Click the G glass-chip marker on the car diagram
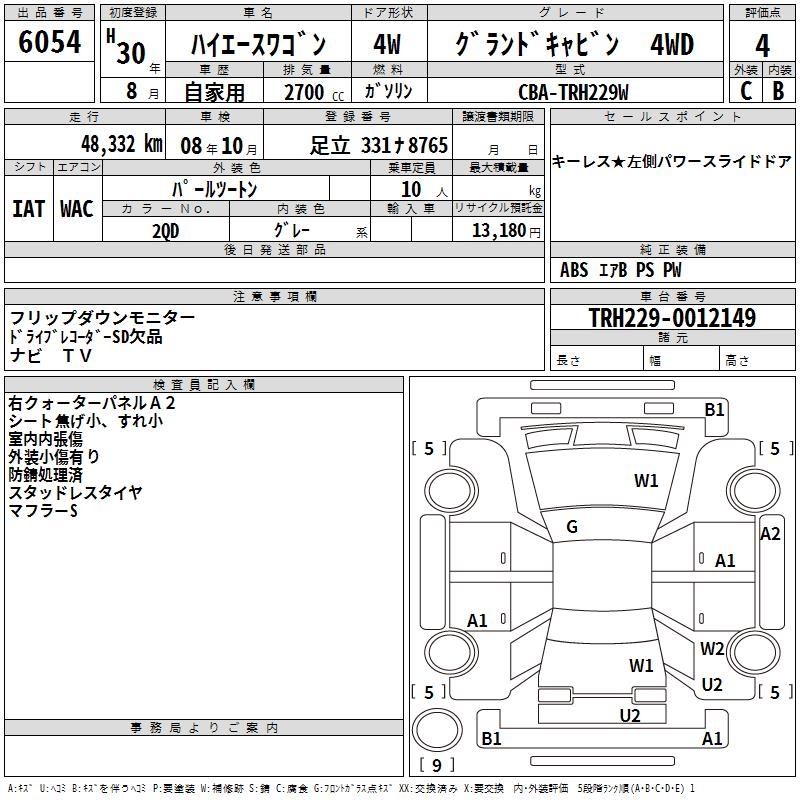Viewport: 800px width, 800px height. [572, 527]
